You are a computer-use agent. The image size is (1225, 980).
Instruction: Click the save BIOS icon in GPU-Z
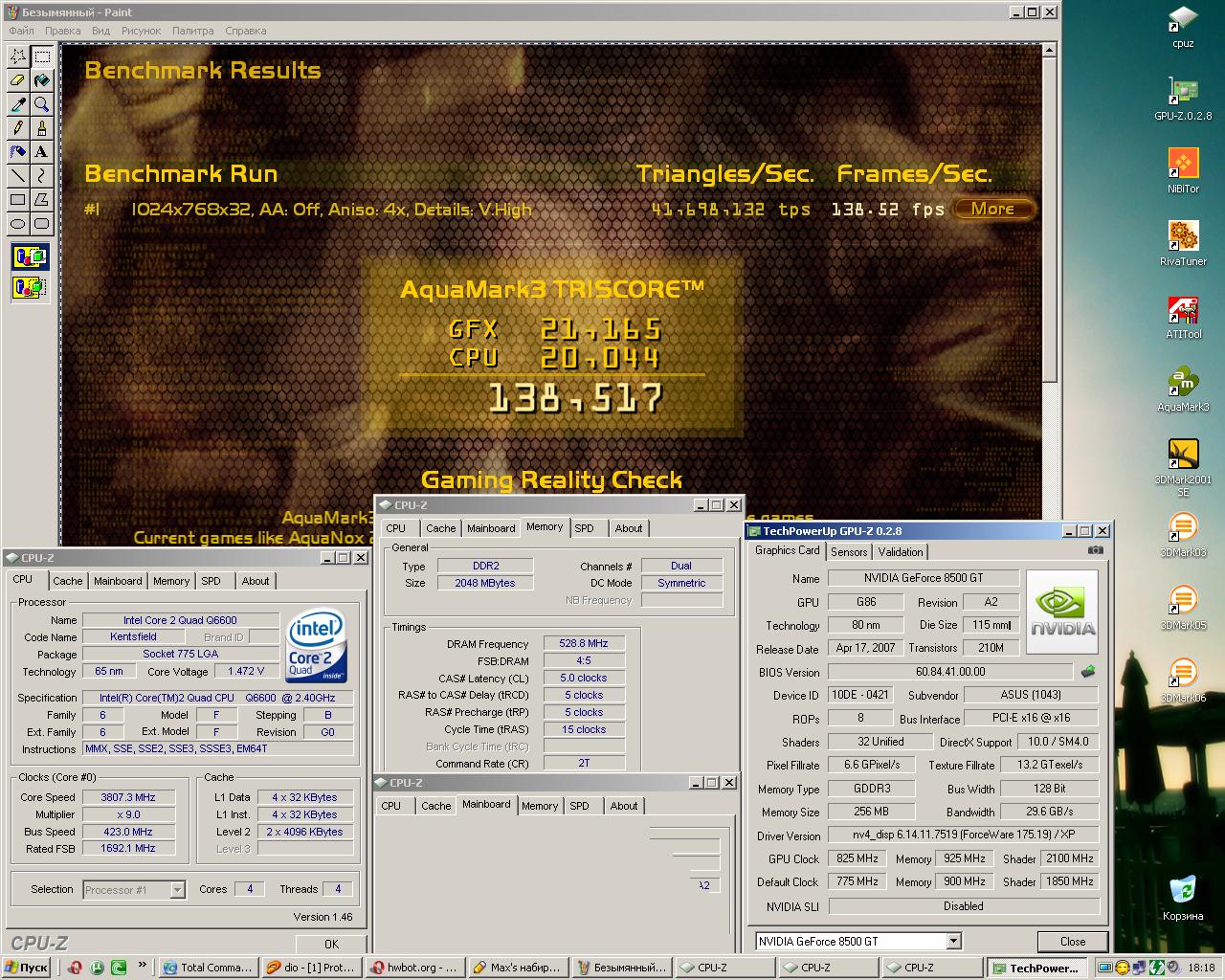pyautogui.click(x=1088, y=672)
